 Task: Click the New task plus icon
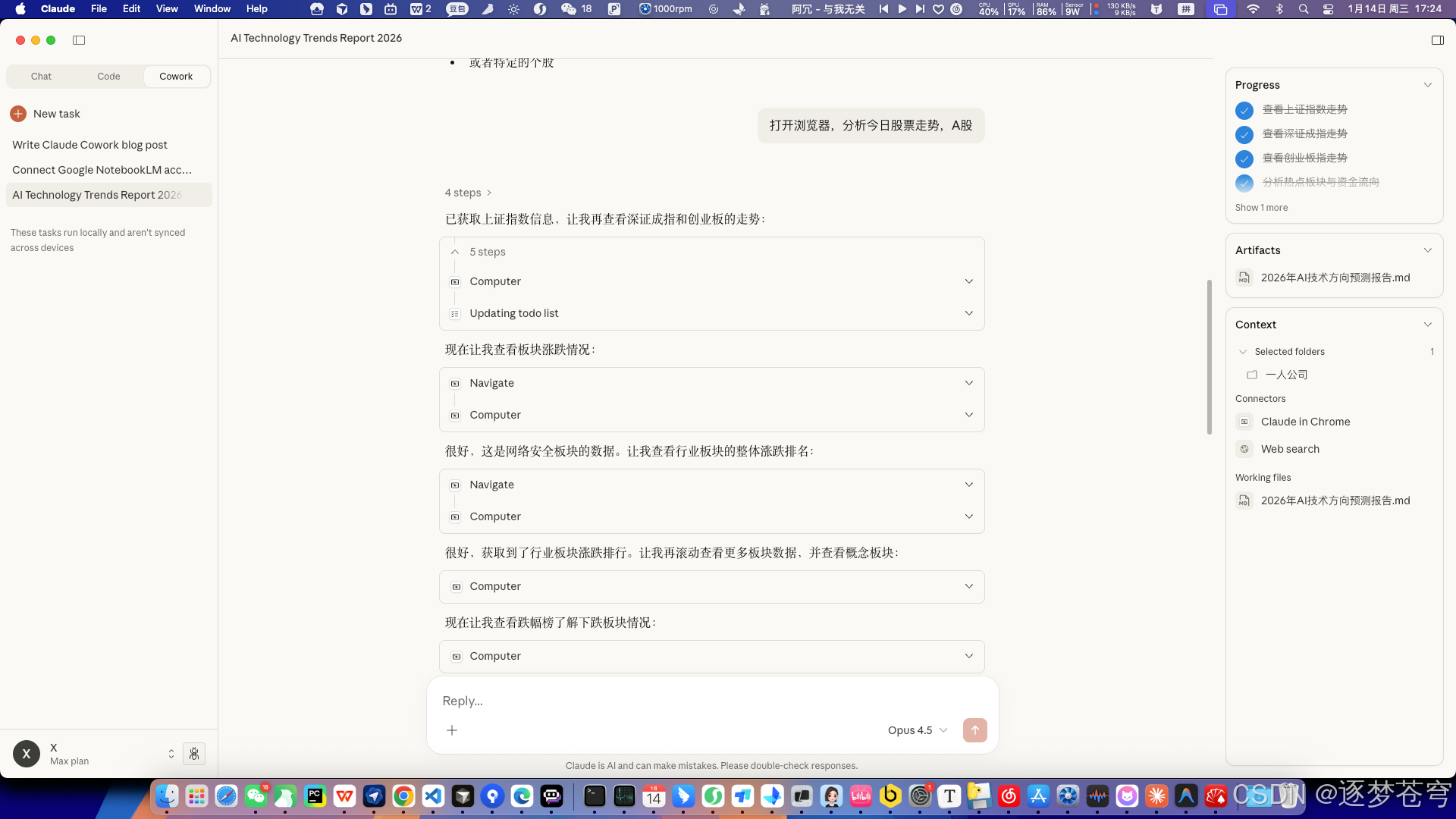tap(17, 114)
